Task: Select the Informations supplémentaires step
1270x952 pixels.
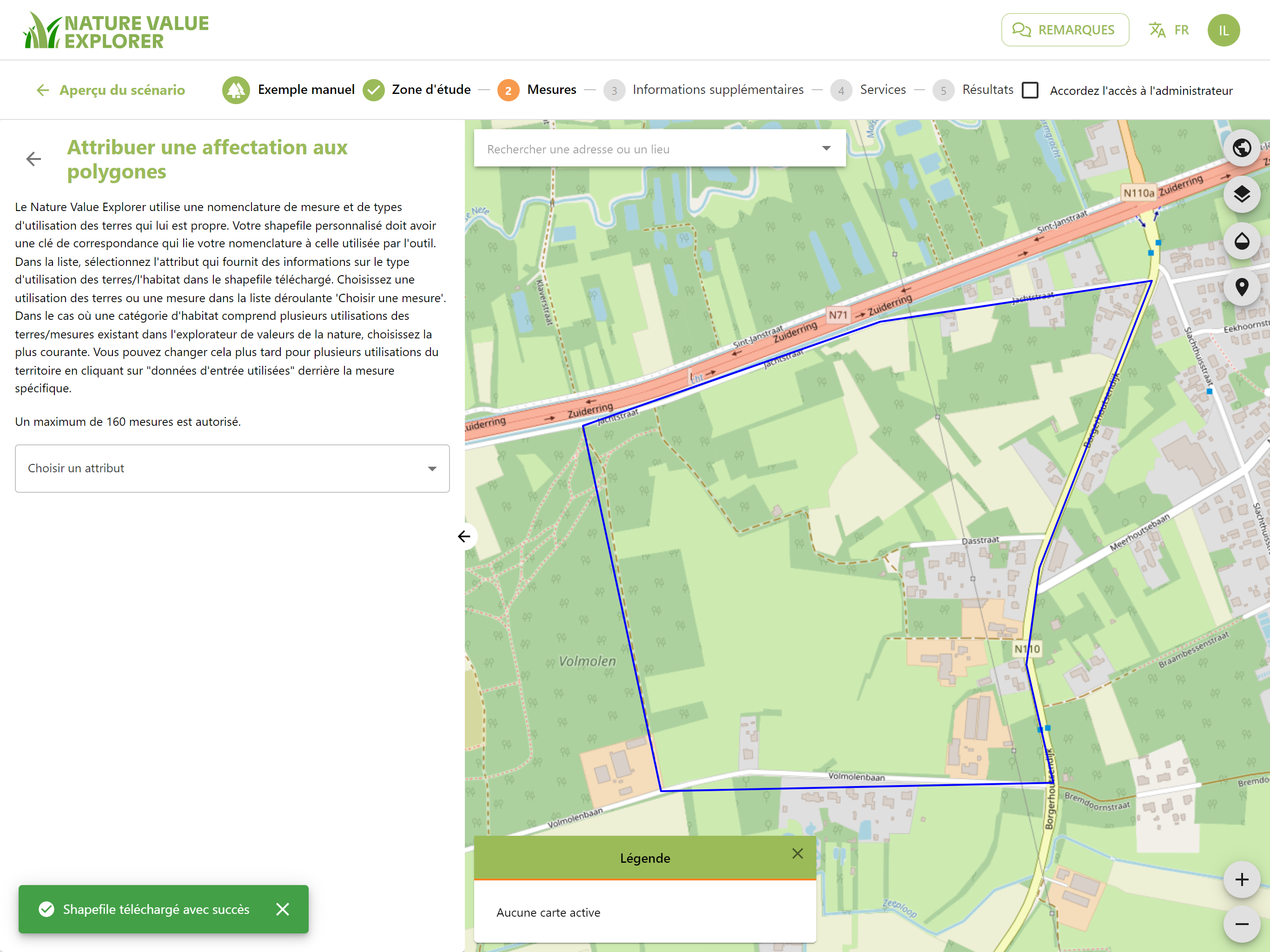Action: (718, 90)
